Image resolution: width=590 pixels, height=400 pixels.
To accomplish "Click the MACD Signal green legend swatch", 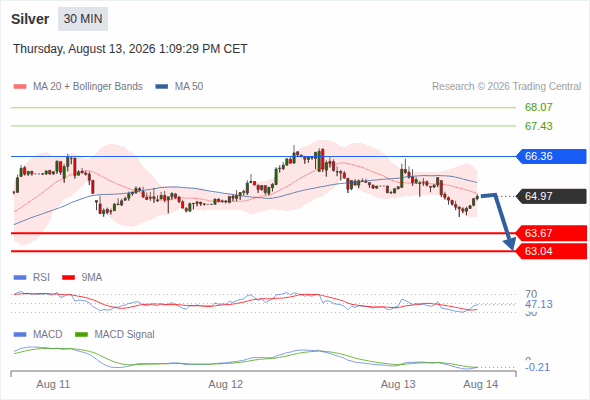I will pyautogui.click(x=82, y=334).
